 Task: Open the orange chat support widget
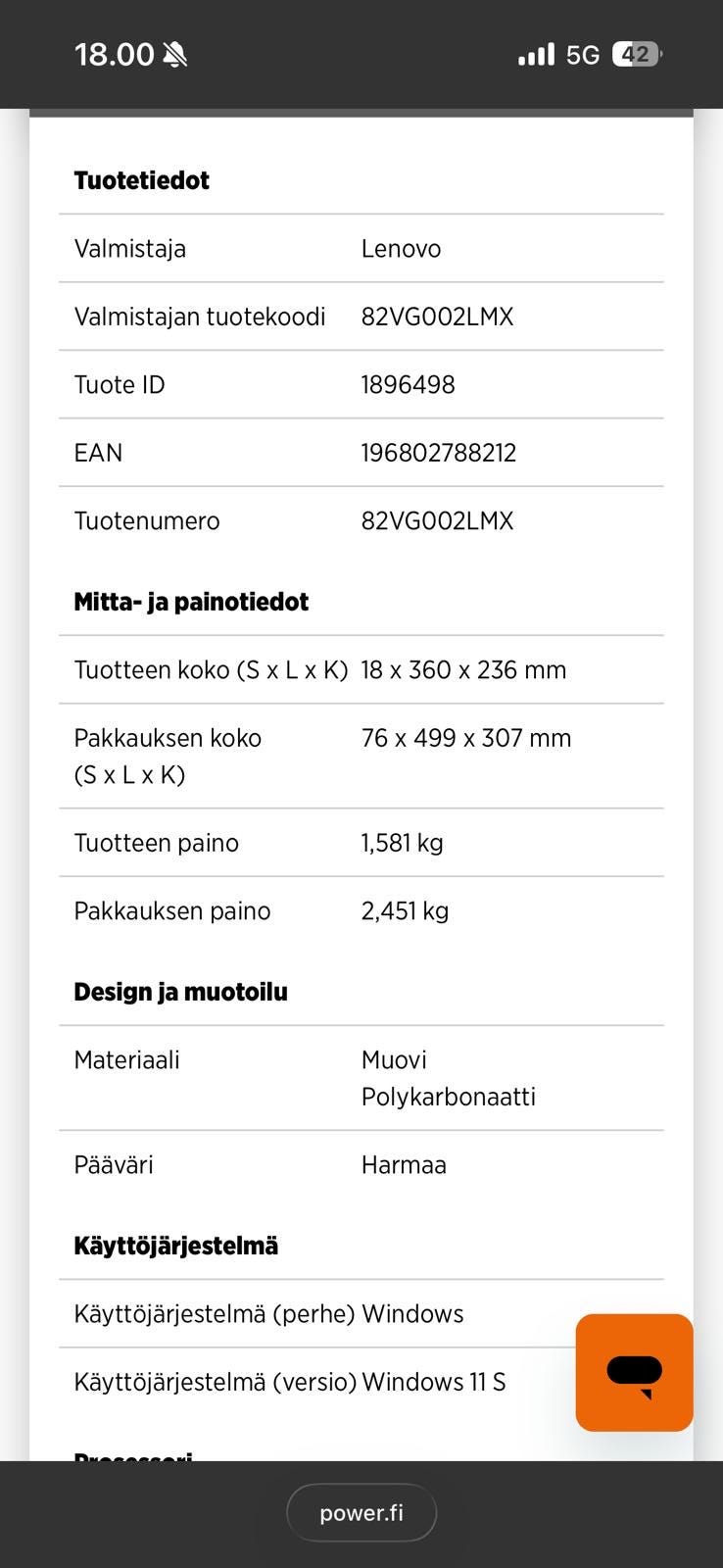[x=634, y=1372]
